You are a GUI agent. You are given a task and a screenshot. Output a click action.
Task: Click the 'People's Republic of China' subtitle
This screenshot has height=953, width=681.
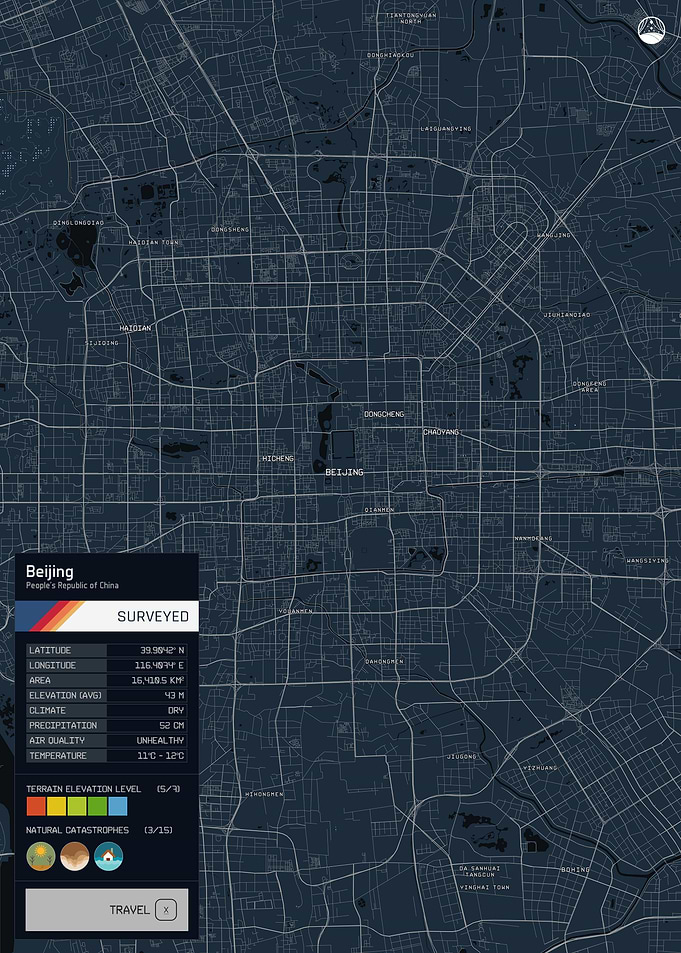pos(72,585)
